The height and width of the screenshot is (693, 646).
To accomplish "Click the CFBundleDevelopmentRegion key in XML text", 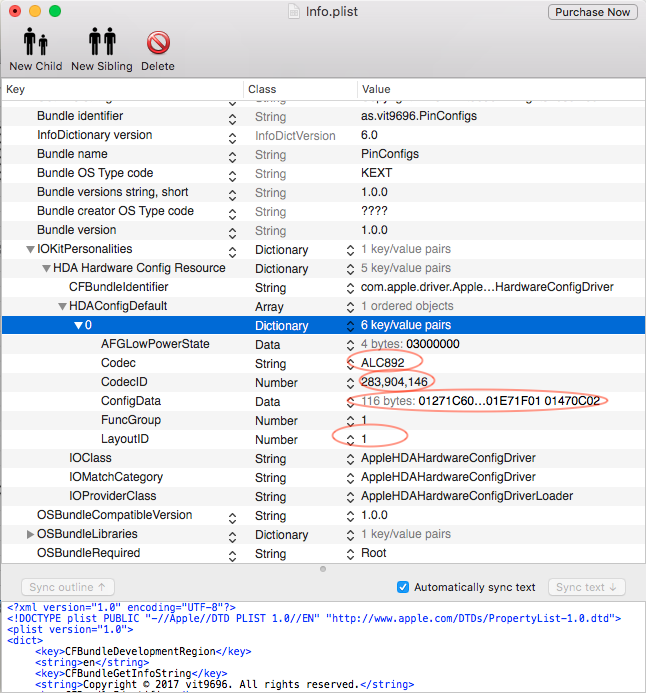I will (140, 651).
